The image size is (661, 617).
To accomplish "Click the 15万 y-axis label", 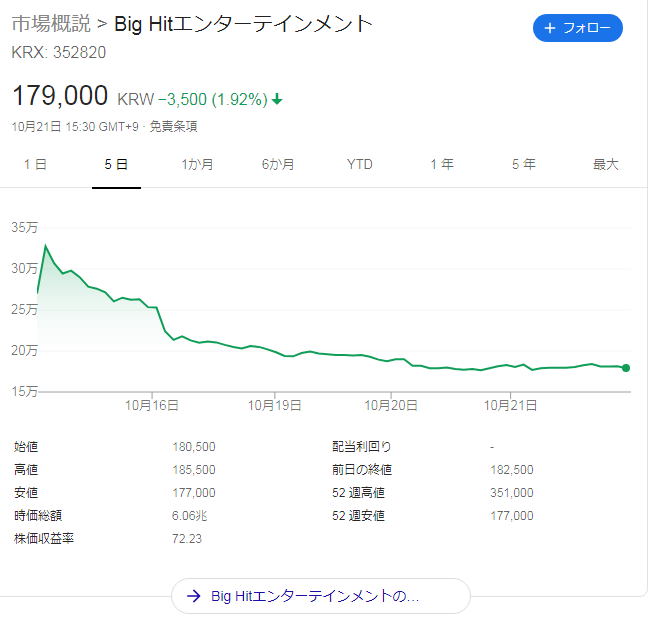I will [x=24, y=391].
